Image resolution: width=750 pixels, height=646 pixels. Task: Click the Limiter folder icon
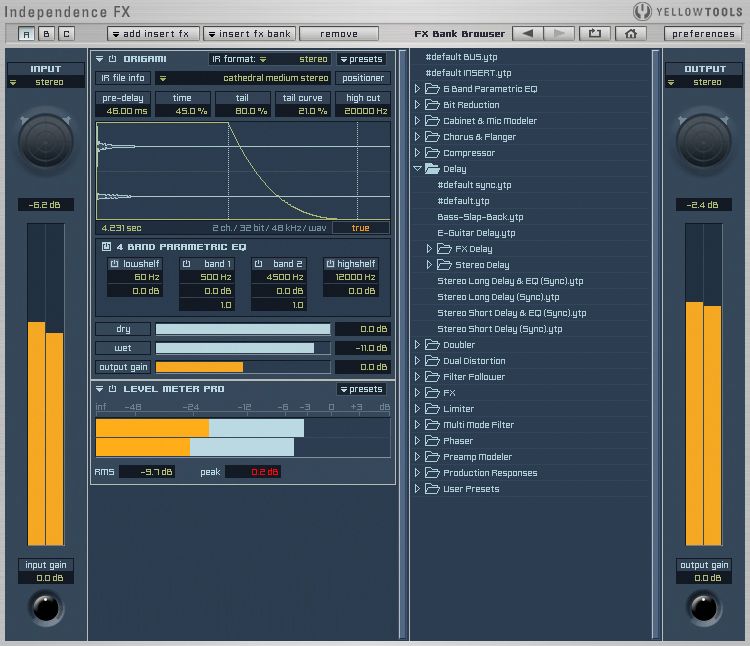click(432, 408)
